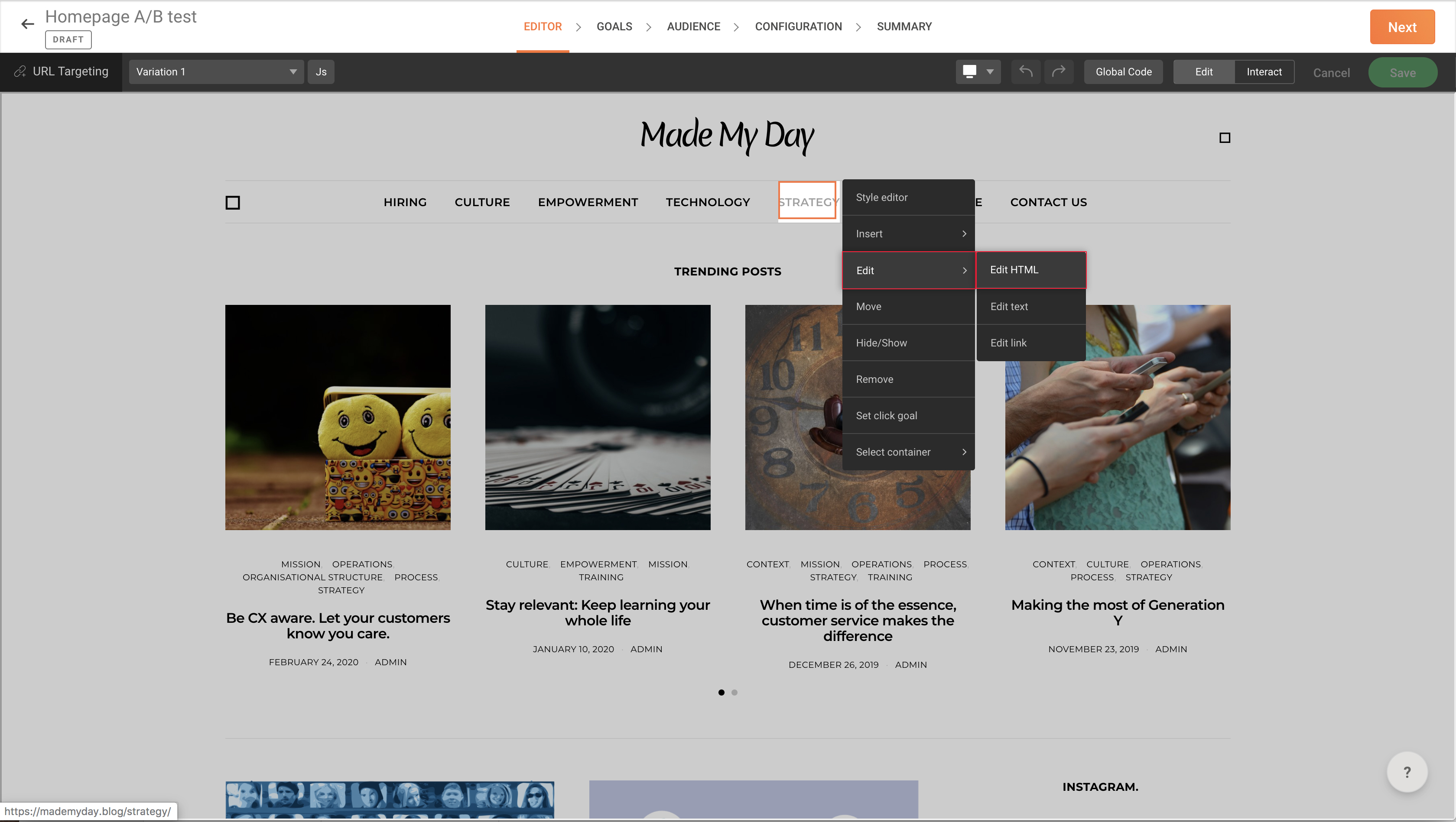
Task: Expand the Select container submenu
Action: pos(908,452)
